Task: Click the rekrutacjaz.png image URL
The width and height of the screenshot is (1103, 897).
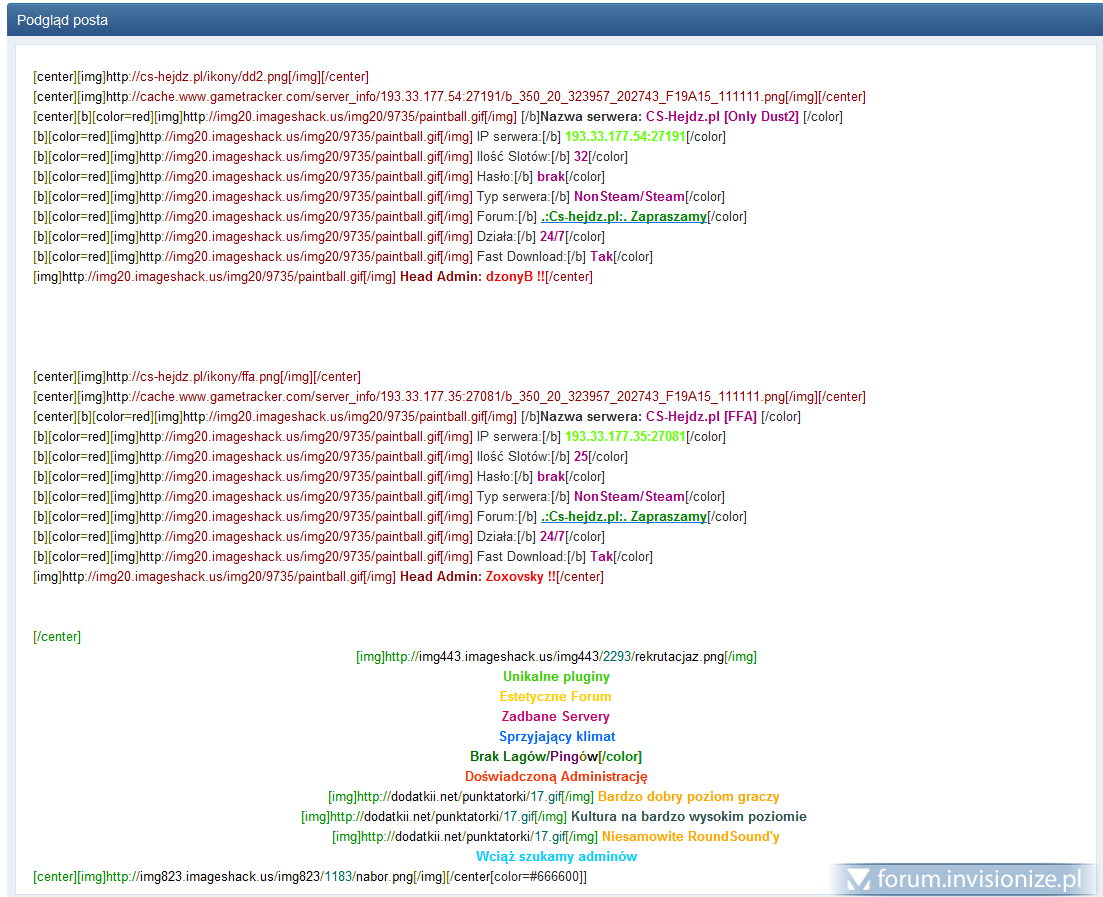Action: click(x=554, y=657)
